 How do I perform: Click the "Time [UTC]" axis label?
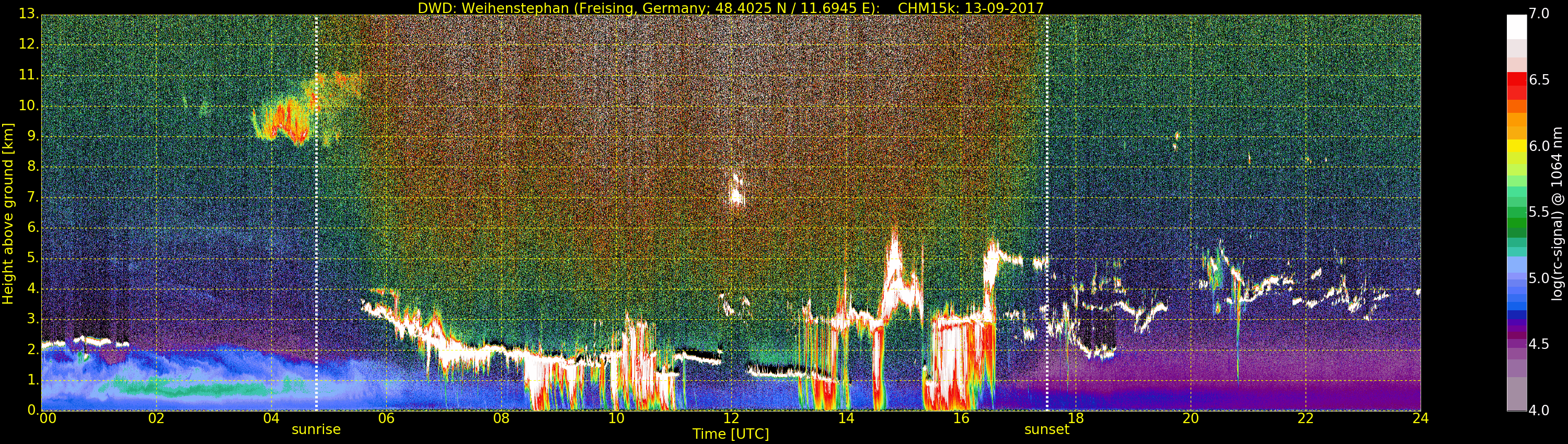(731, 434)
